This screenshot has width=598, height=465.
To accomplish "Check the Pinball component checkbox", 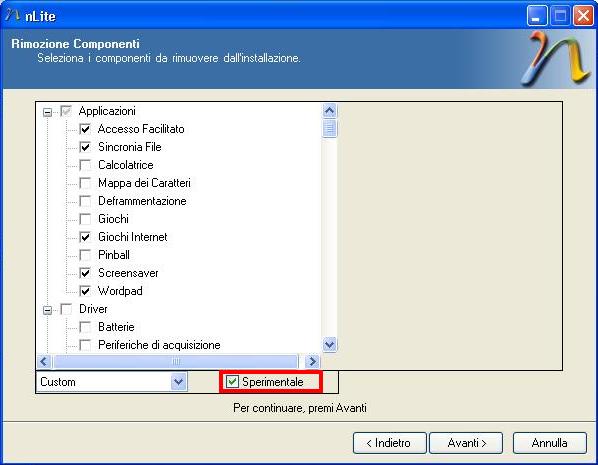I will (x=85, y=255).
